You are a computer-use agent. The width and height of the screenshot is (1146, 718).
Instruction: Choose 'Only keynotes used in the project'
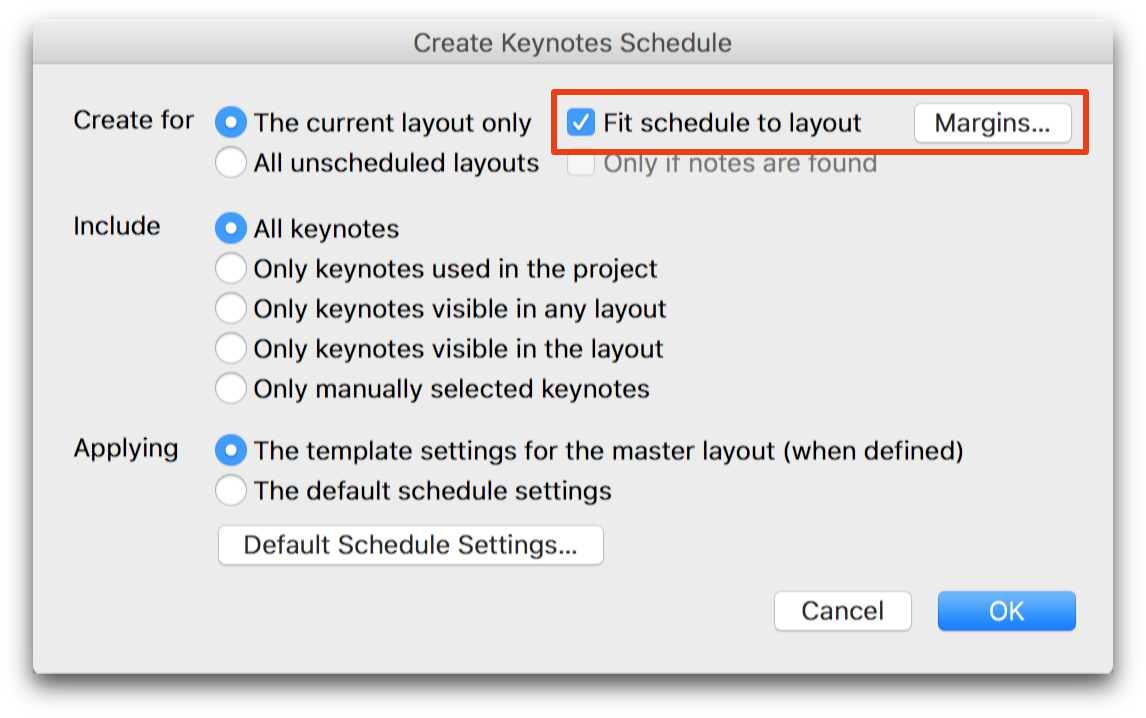(231, 269)
